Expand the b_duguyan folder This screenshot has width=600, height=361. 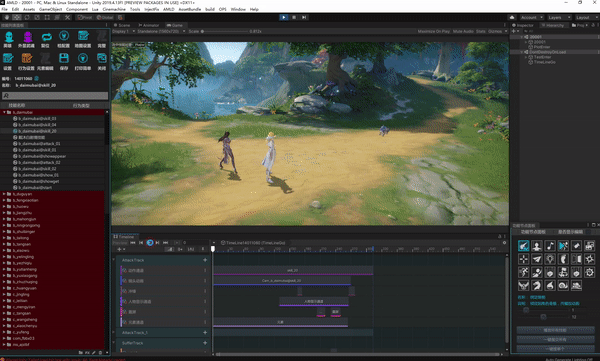click(4, 194)
